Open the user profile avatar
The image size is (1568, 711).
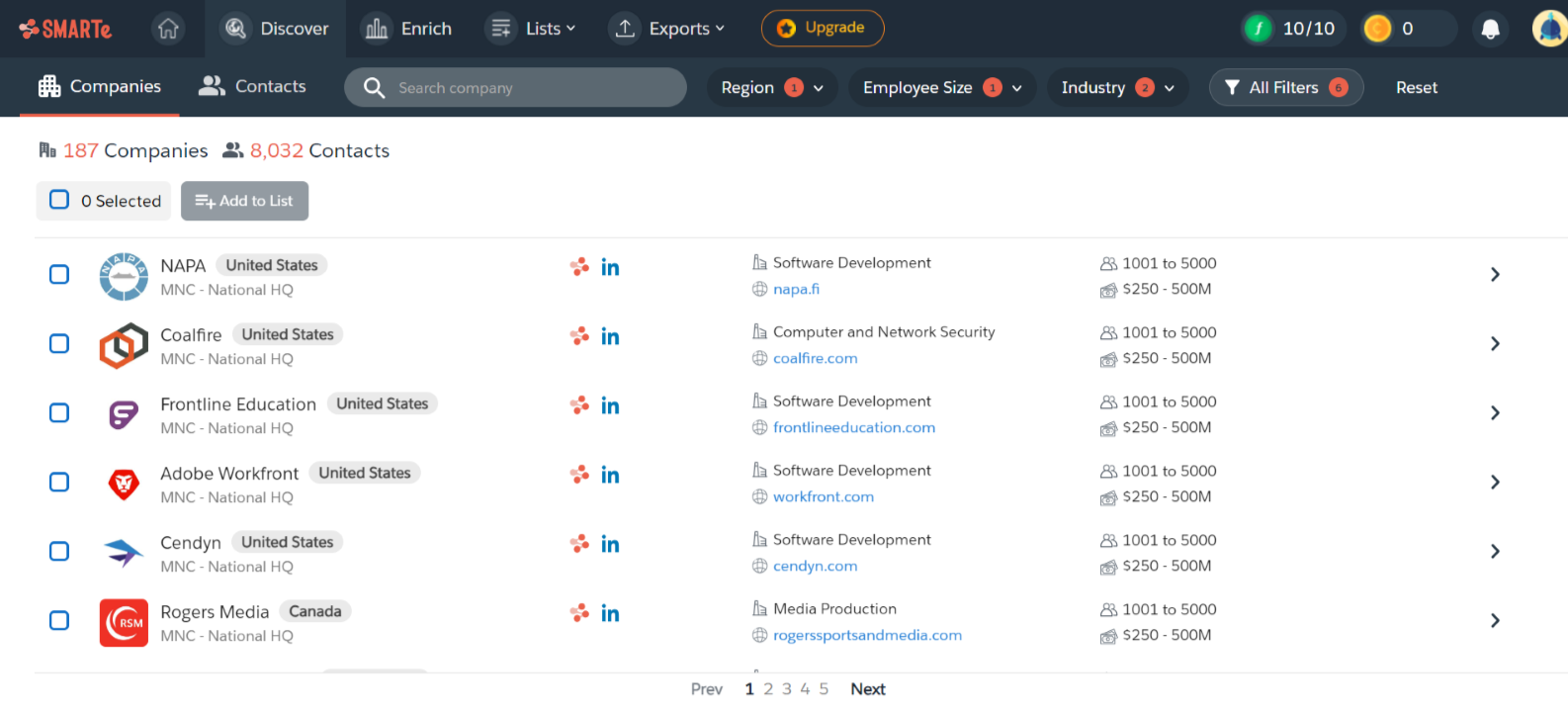(x=1549, y=29)
